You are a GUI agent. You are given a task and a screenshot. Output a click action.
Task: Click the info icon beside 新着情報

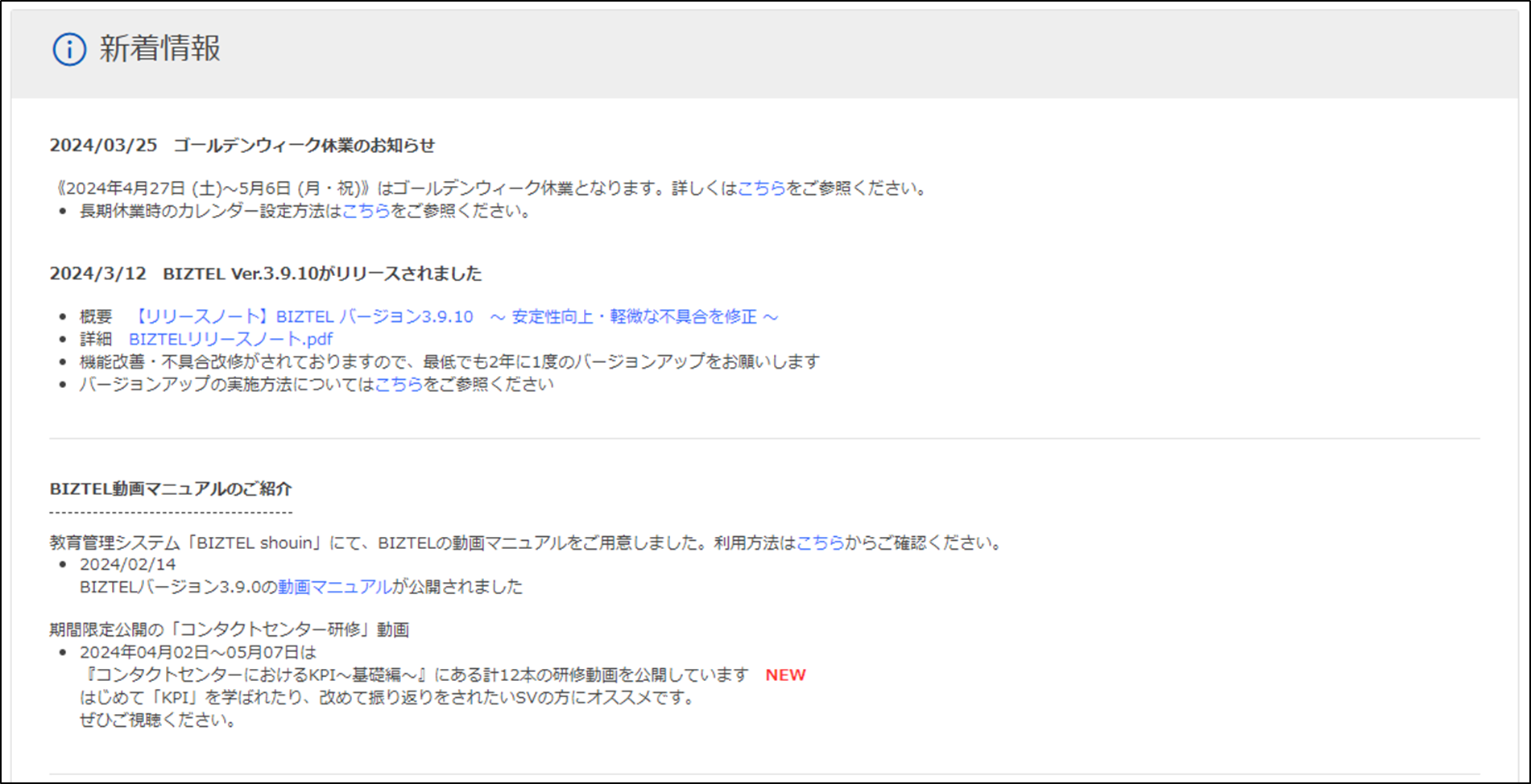click(x=69, y=49)
